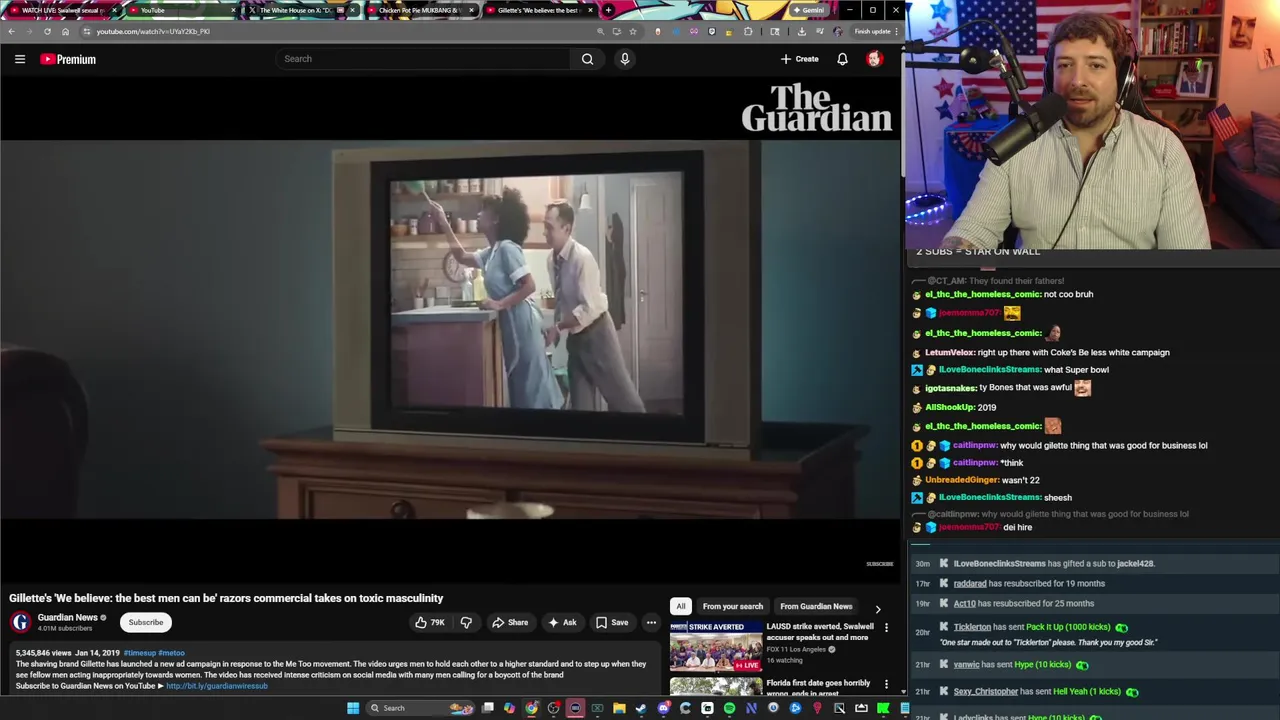The image size is (1280, 720).
Task: Go back in browser history
Action: click(x=11, y=31)
